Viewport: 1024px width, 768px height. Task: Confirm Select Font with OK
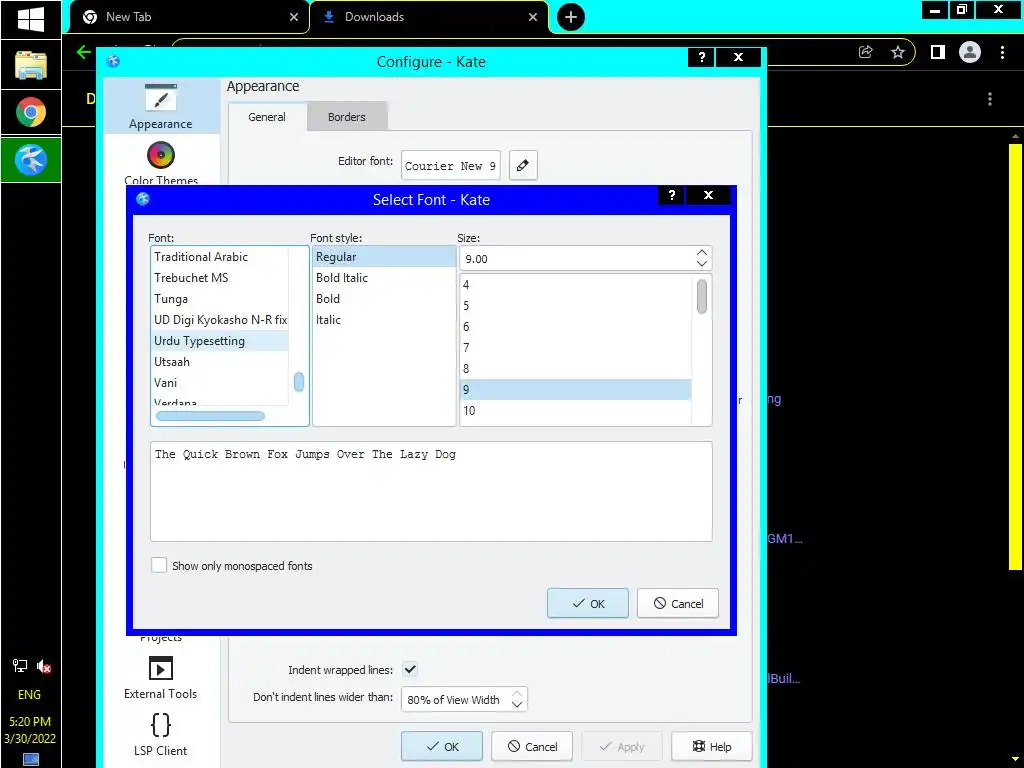coord(588,603)
